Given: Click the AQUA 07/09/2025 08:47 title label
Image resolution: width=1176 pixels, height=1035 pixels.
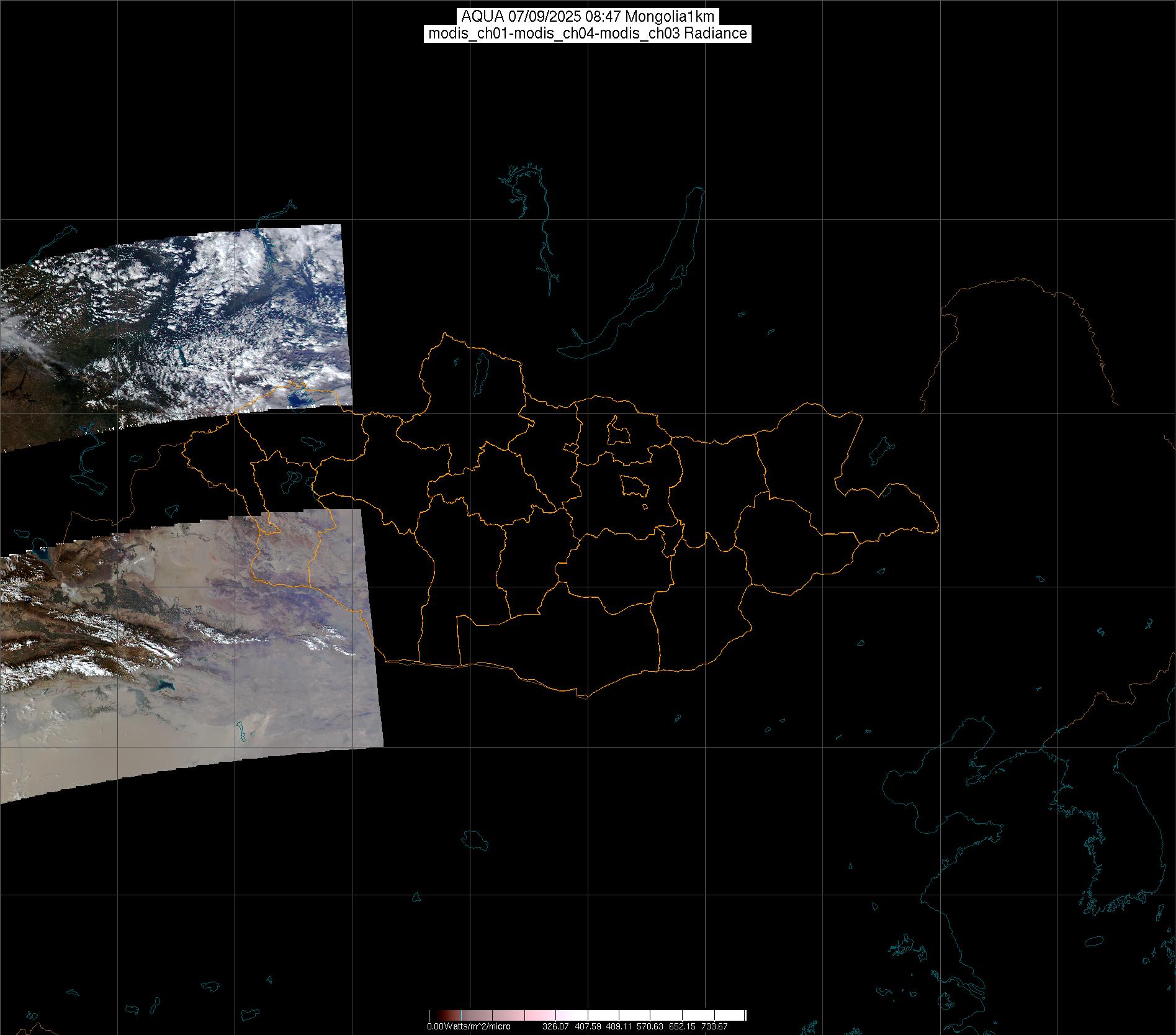Looking at the screenshot, I should [587, 17].
